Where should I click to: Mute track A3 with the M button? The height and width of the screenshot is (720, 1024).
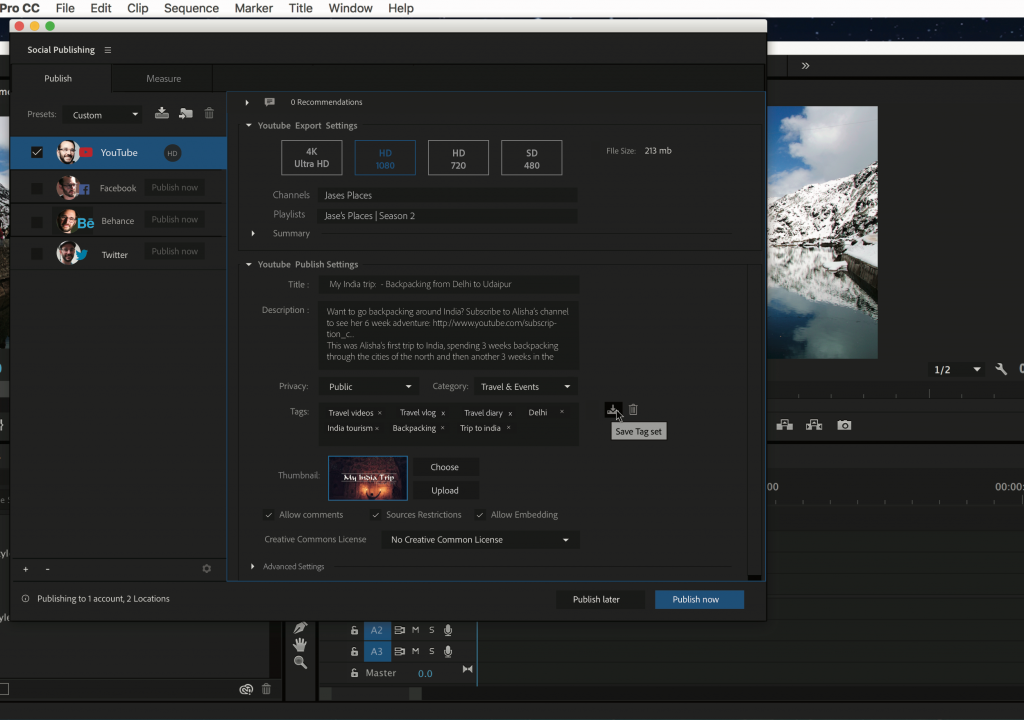415,651
